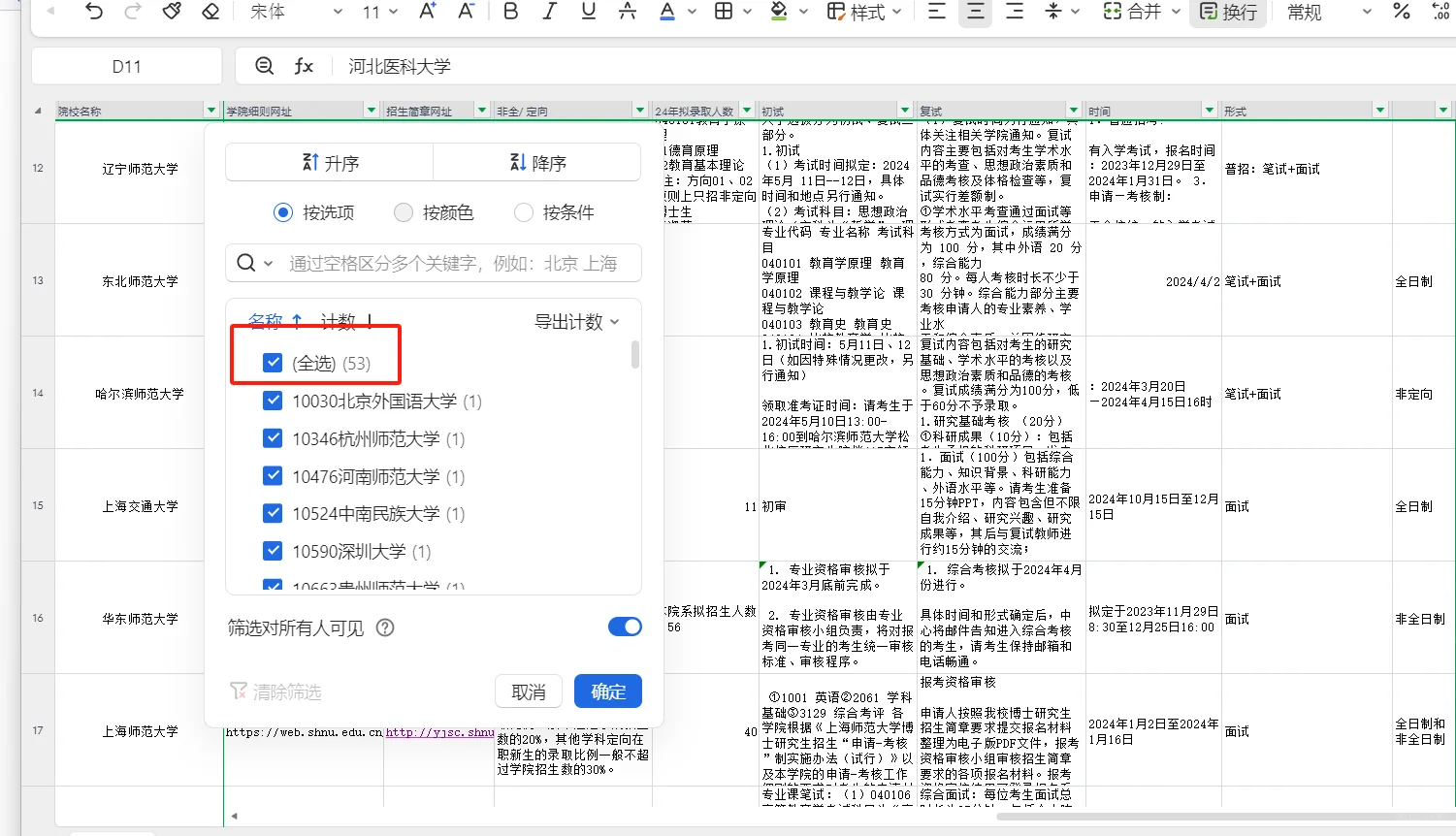Expand the fill color dropdown arrow
Image resolution: width=1456 pixels, height=836 pixels.
[x=803, y=12]
